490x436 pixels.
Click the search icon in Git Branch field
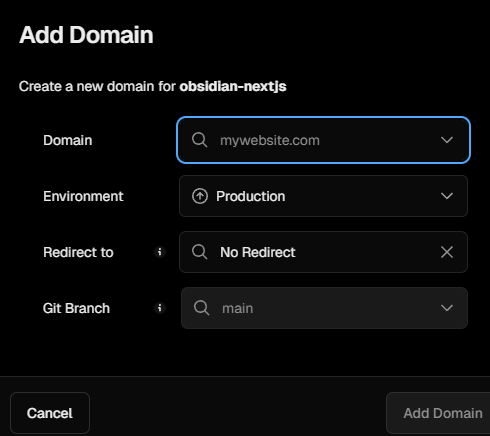(201, 308)
